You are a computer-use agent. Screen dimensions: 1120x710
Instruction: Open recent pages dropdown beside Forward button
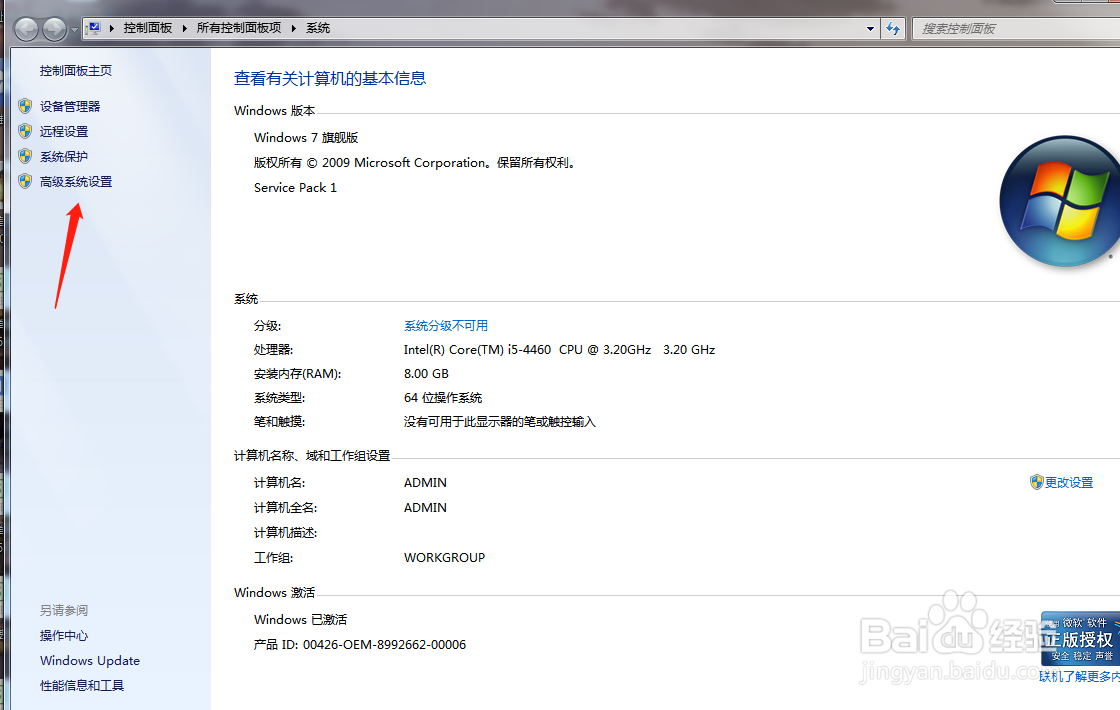coord(74,30)
